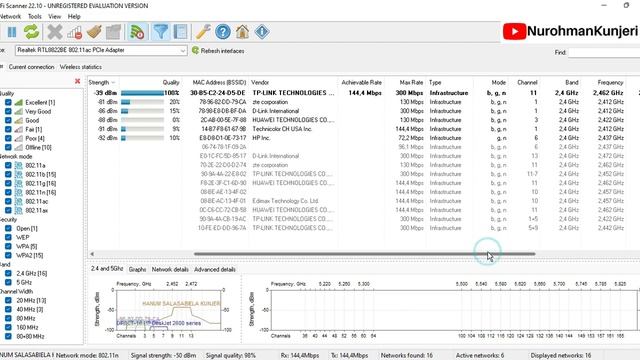Click Refresh interfaces button
Viewport: 640px width, 360px height.
pos(218,51)
